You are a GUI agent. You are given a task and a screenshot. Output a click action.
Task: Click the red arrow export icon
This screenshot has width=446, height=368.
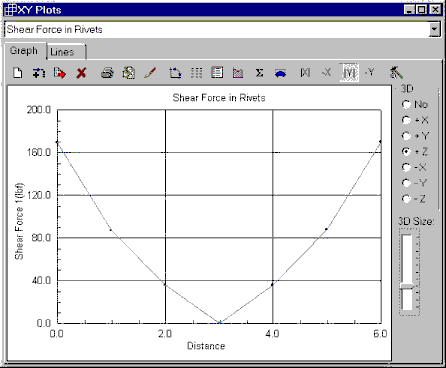point(60,72)
